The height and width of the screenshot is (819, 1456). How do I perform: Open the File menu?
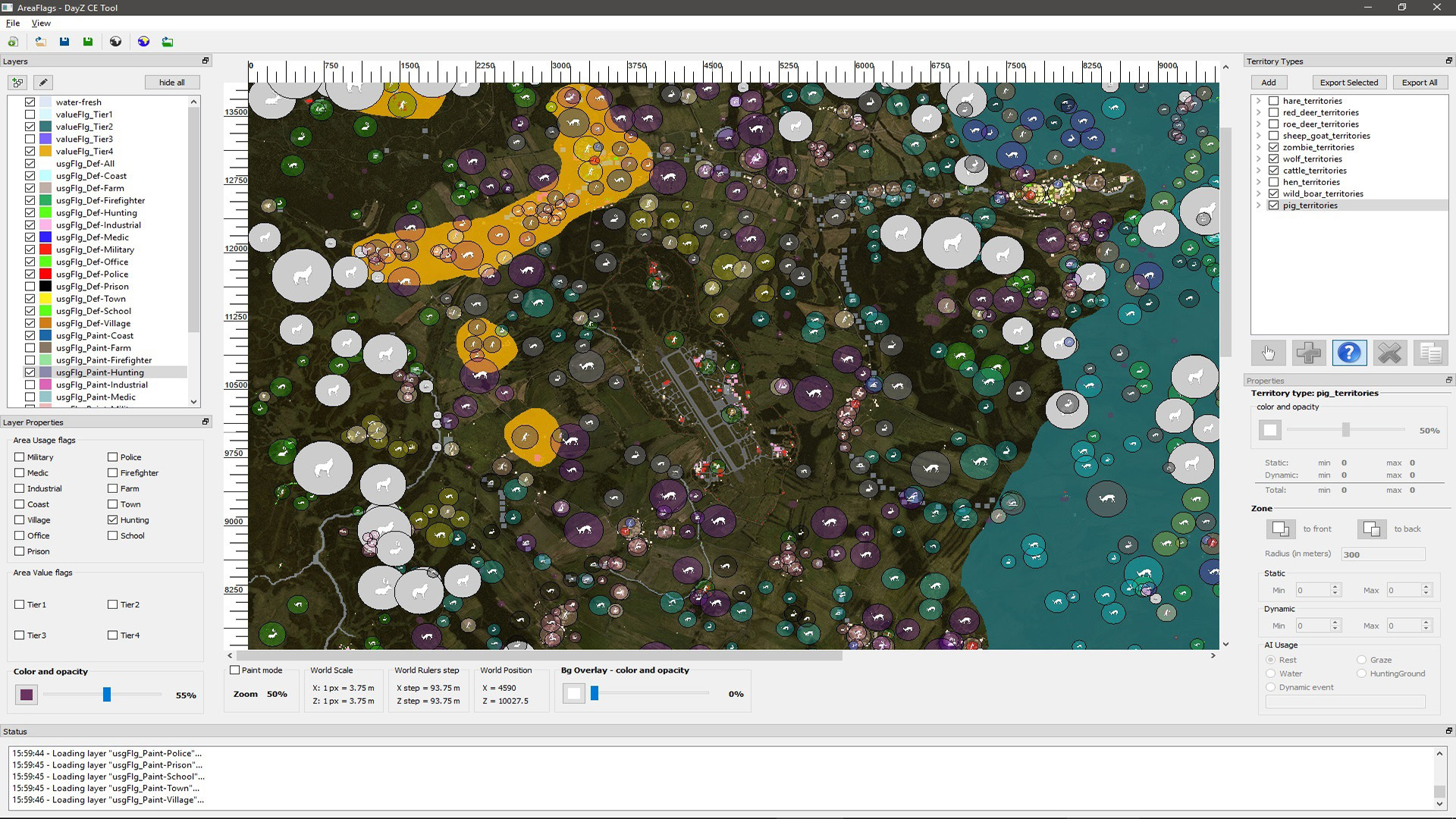click(x=13, y=22)
